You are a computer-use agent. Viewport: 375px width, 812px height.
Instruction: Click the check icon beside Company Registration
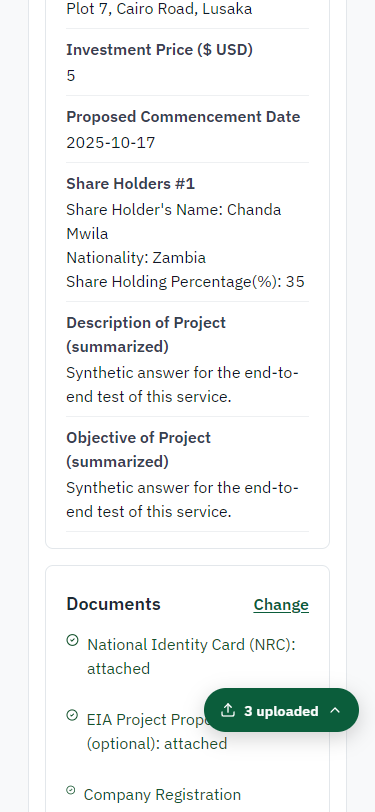pyautogui.click(x=71, y=790)
